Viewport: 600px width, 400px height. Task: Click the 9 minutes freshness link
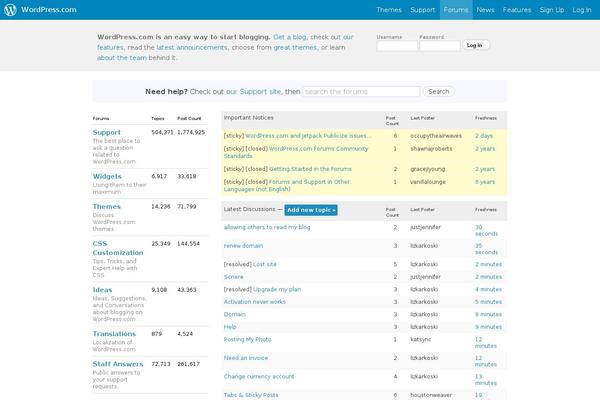[488, 327]
